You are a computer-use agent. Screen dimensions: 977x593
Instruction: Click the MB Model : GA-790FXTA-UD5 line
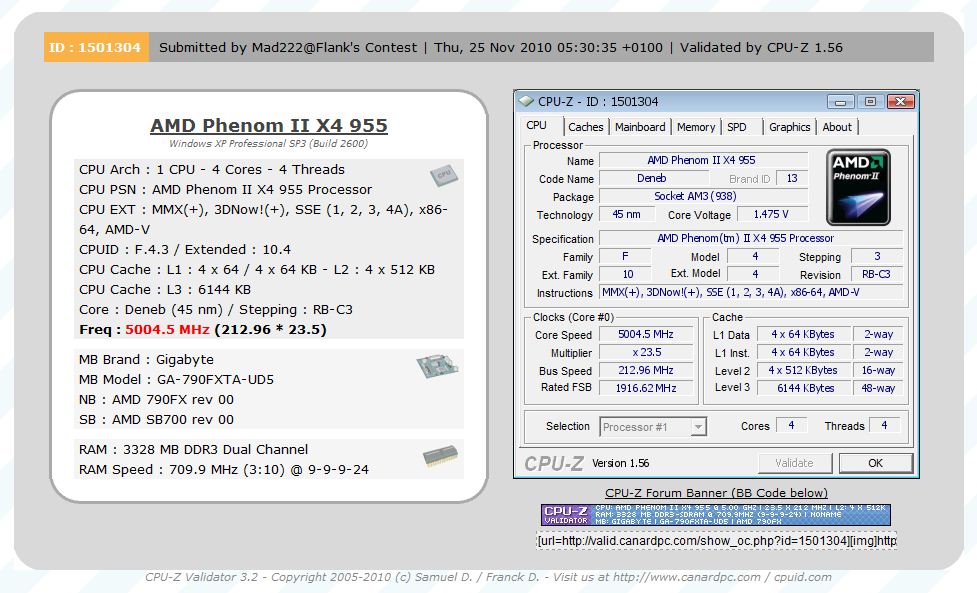176,379
